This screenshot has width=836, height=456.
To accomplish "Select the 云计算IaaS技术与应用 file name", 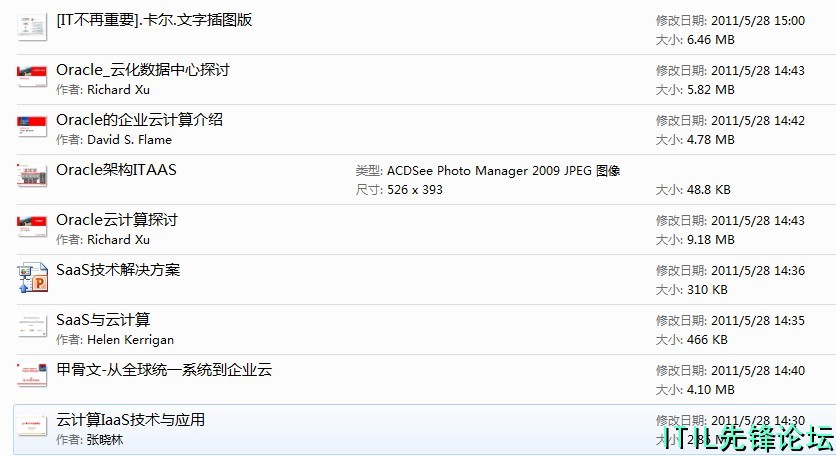I will point(131,420).
